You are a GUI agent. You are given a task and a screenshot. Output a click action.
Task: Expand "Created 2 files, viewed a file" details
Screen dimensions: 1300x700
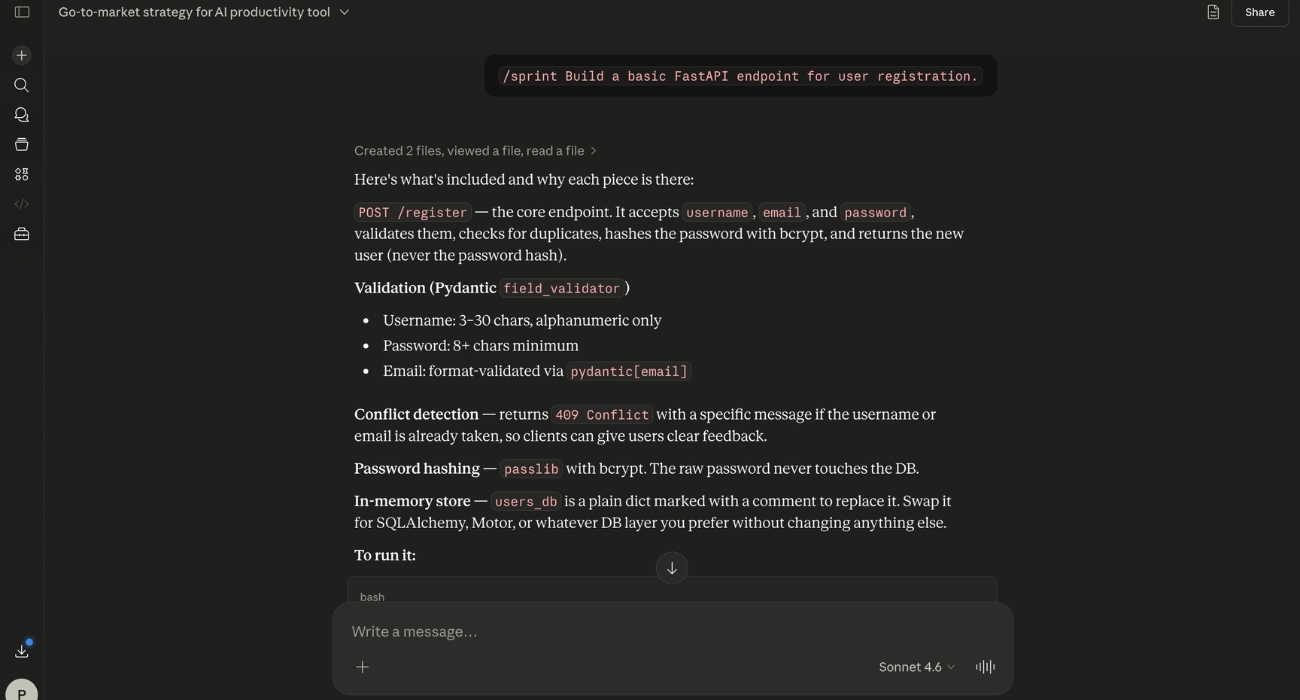tap(475, 151)
